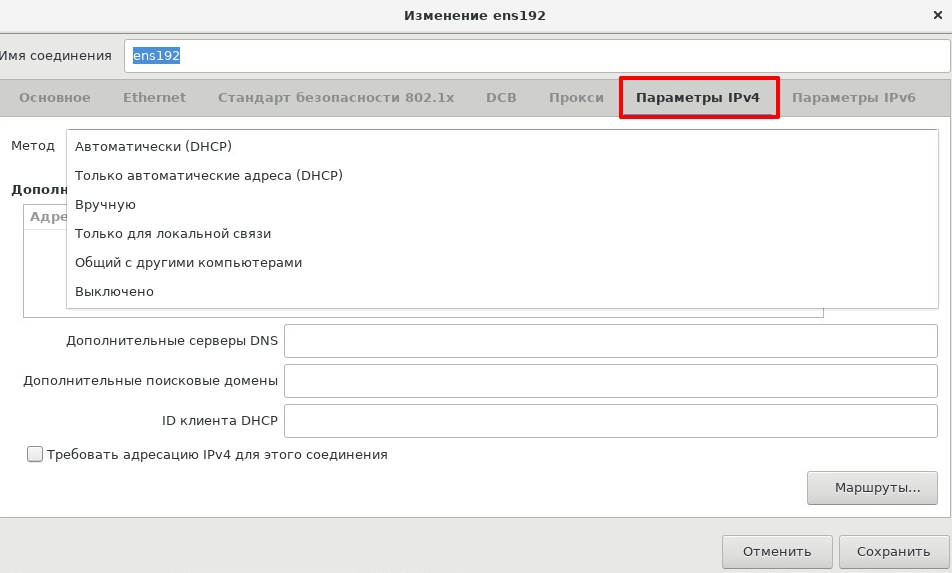The height and width of the screenshot is (573, 952).
Task: Click the Сохранить button
Action: pyautogui.click(x=894, y=552)
